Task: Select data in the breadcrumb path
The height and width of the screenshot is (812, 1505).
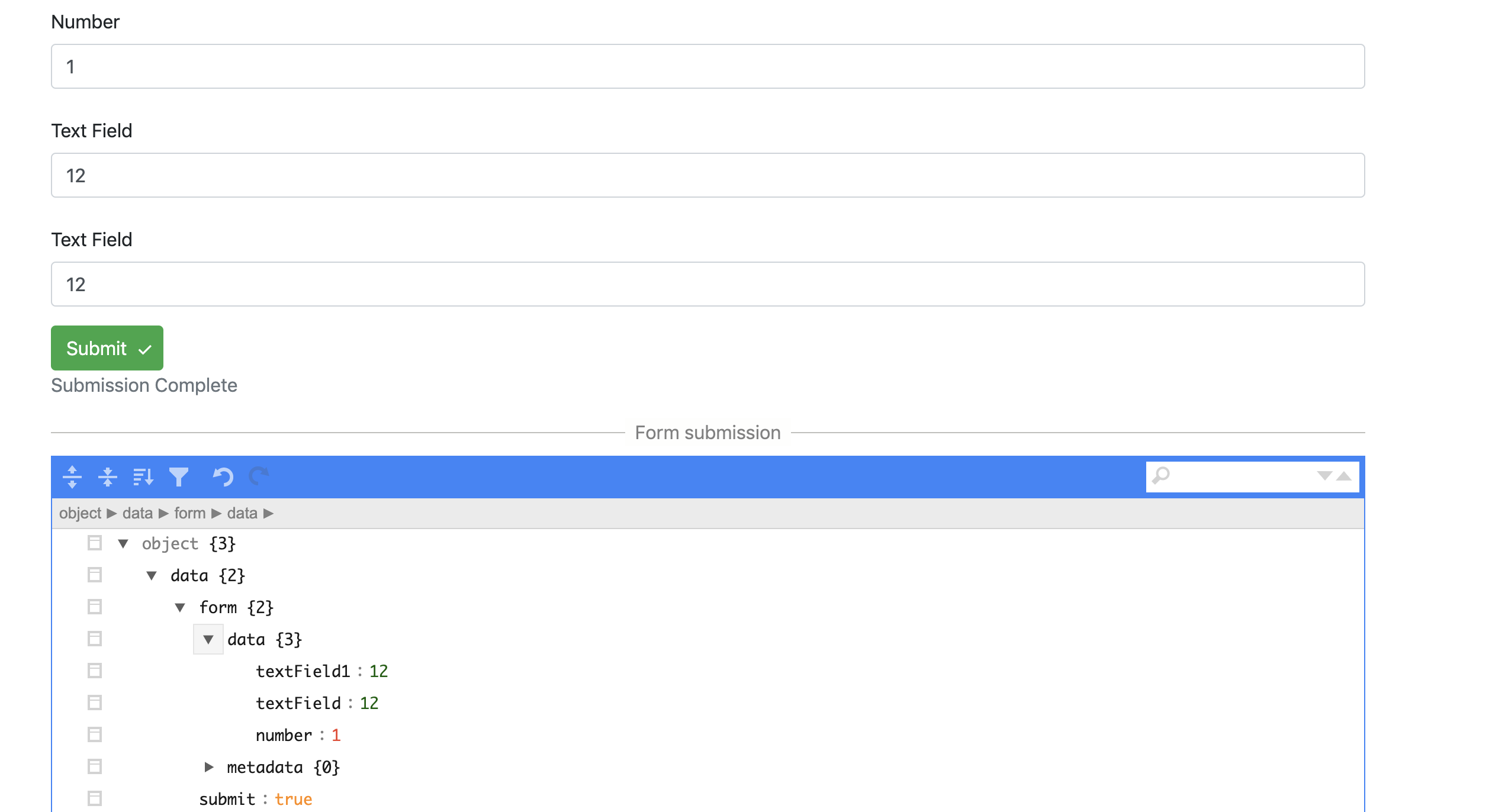Action: [137, 513]
